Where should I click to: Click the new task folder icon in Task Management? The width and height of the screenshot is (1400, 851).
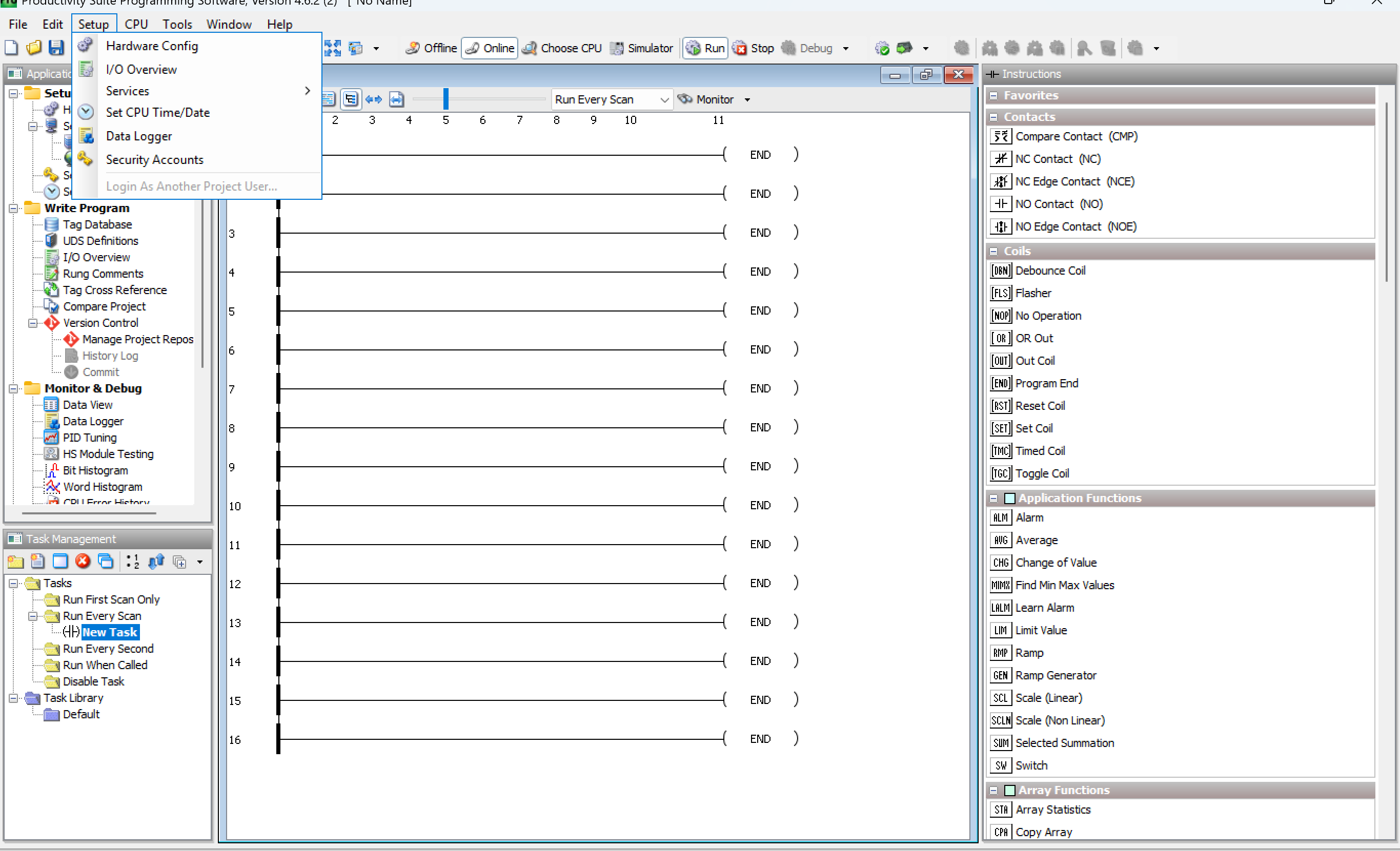point(15,562)
